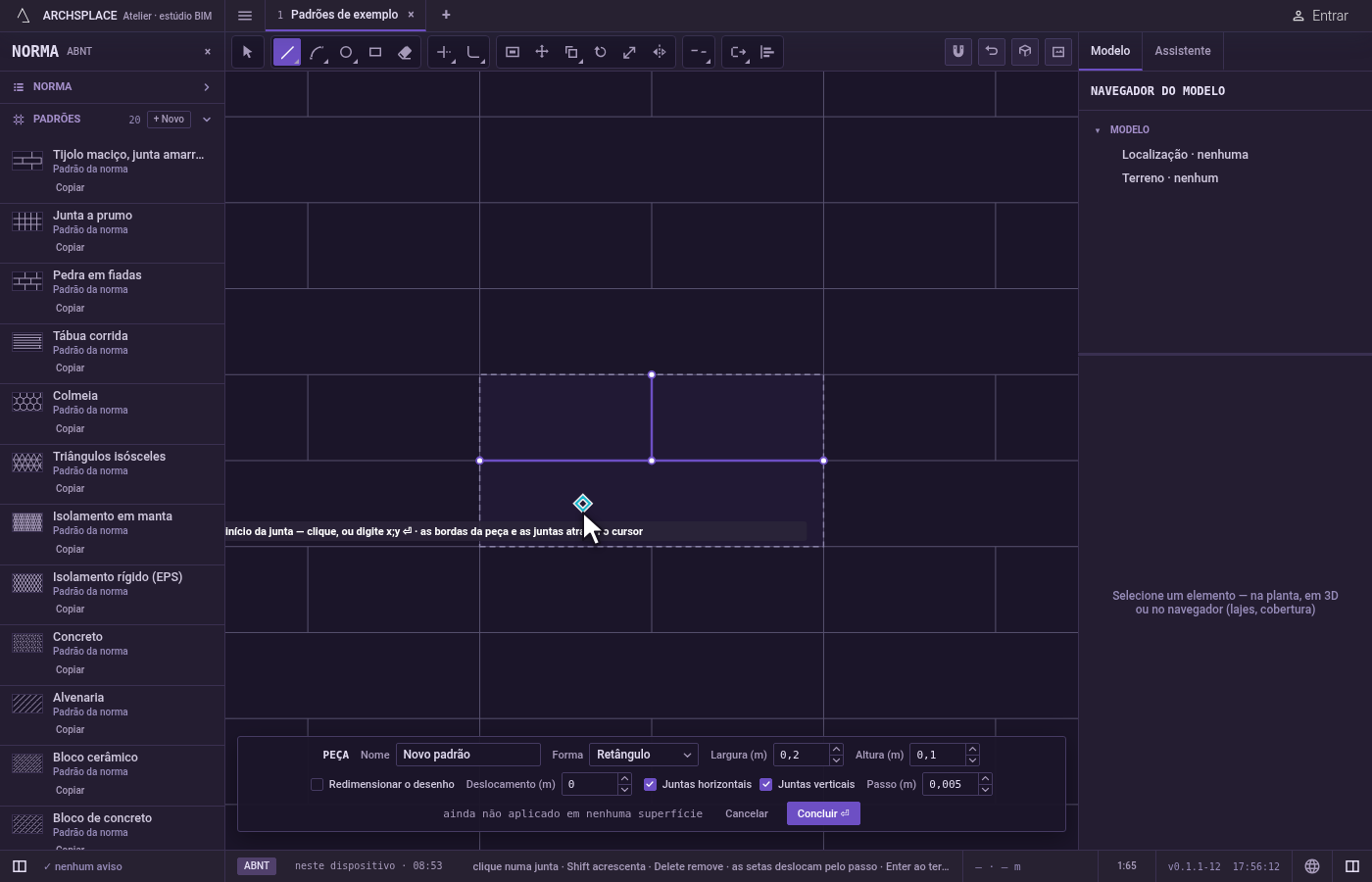Add a new tab with plus

[x=446, y=15]
